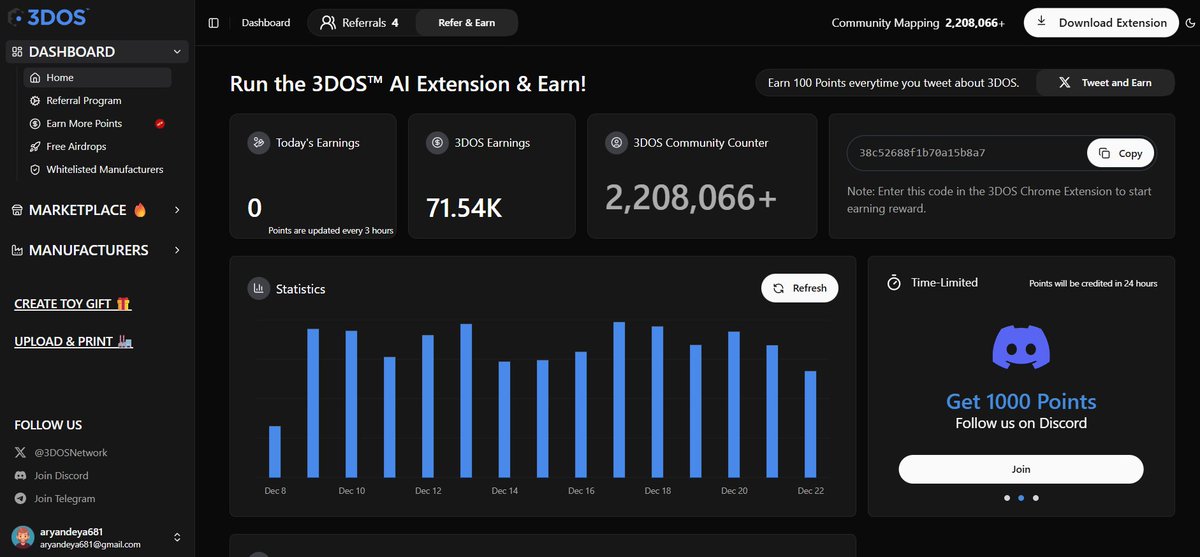Click the Telegram icon beside Join Telegram
Image resolution: width=1200 pixels, height=557 pixels.
click(x=21, y=498)
